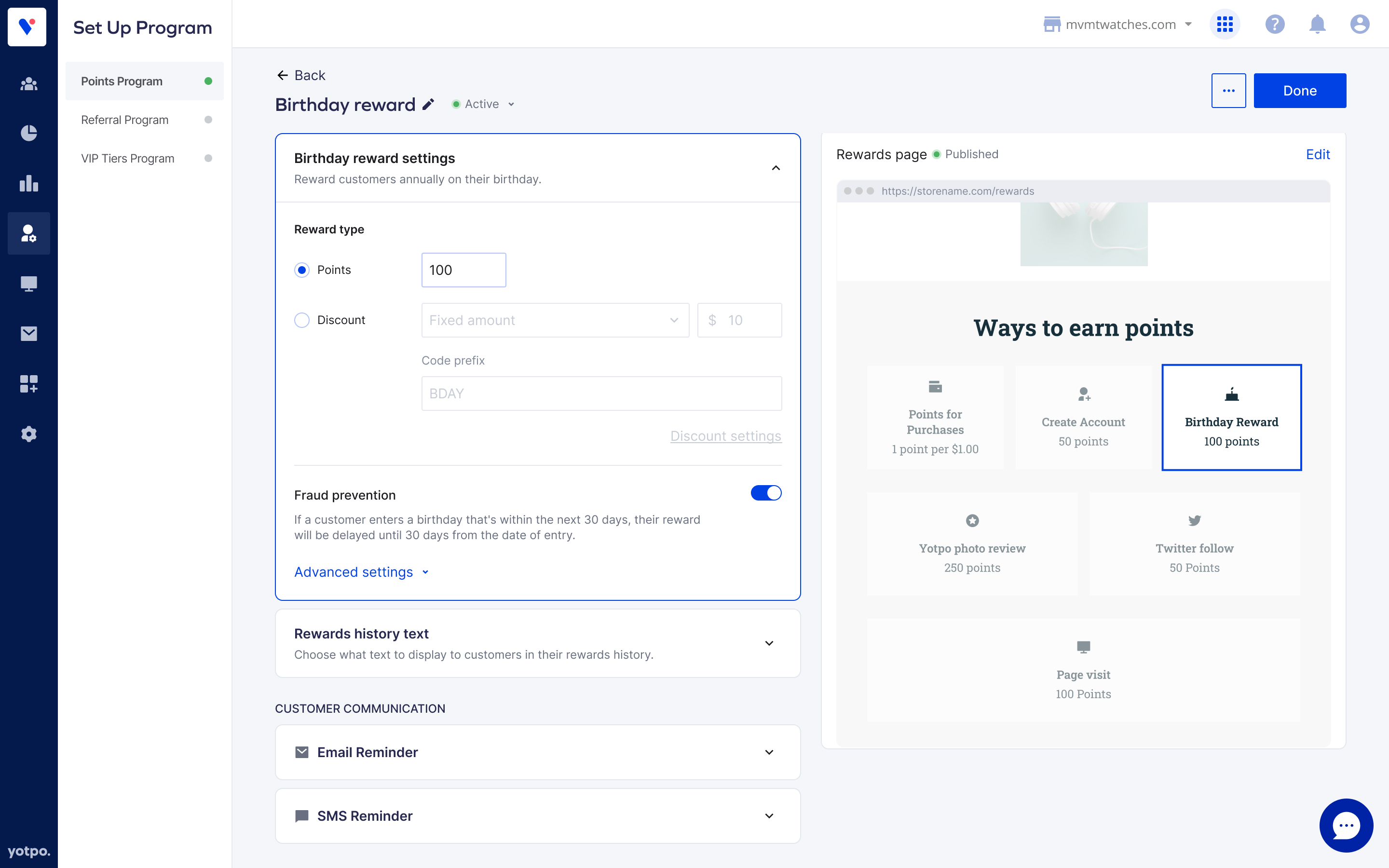Viewport: 1389px width, 868px height.
Task: Open the bar chart analytics sidebar icon
Action: click(29, 184)
